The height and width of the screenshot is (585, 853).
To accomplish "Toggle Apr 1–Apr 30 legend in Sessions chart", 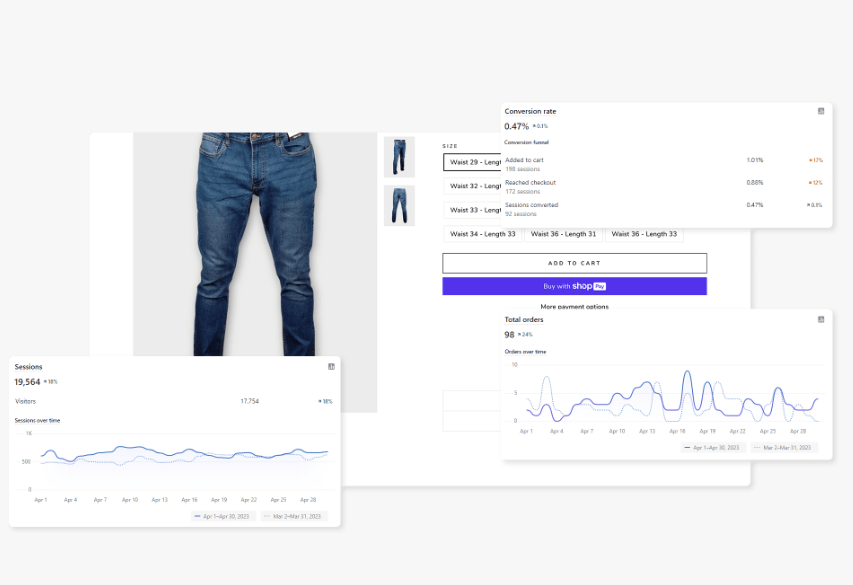I will point(223,516).
